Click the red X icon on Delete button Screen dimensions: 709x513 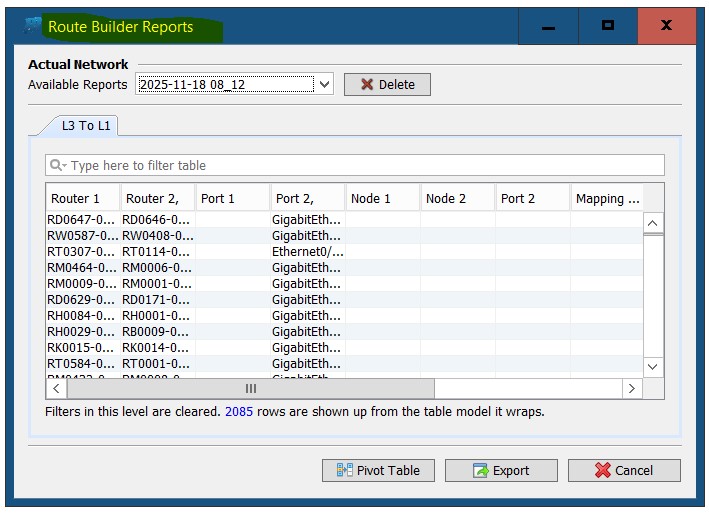(367, 85)
